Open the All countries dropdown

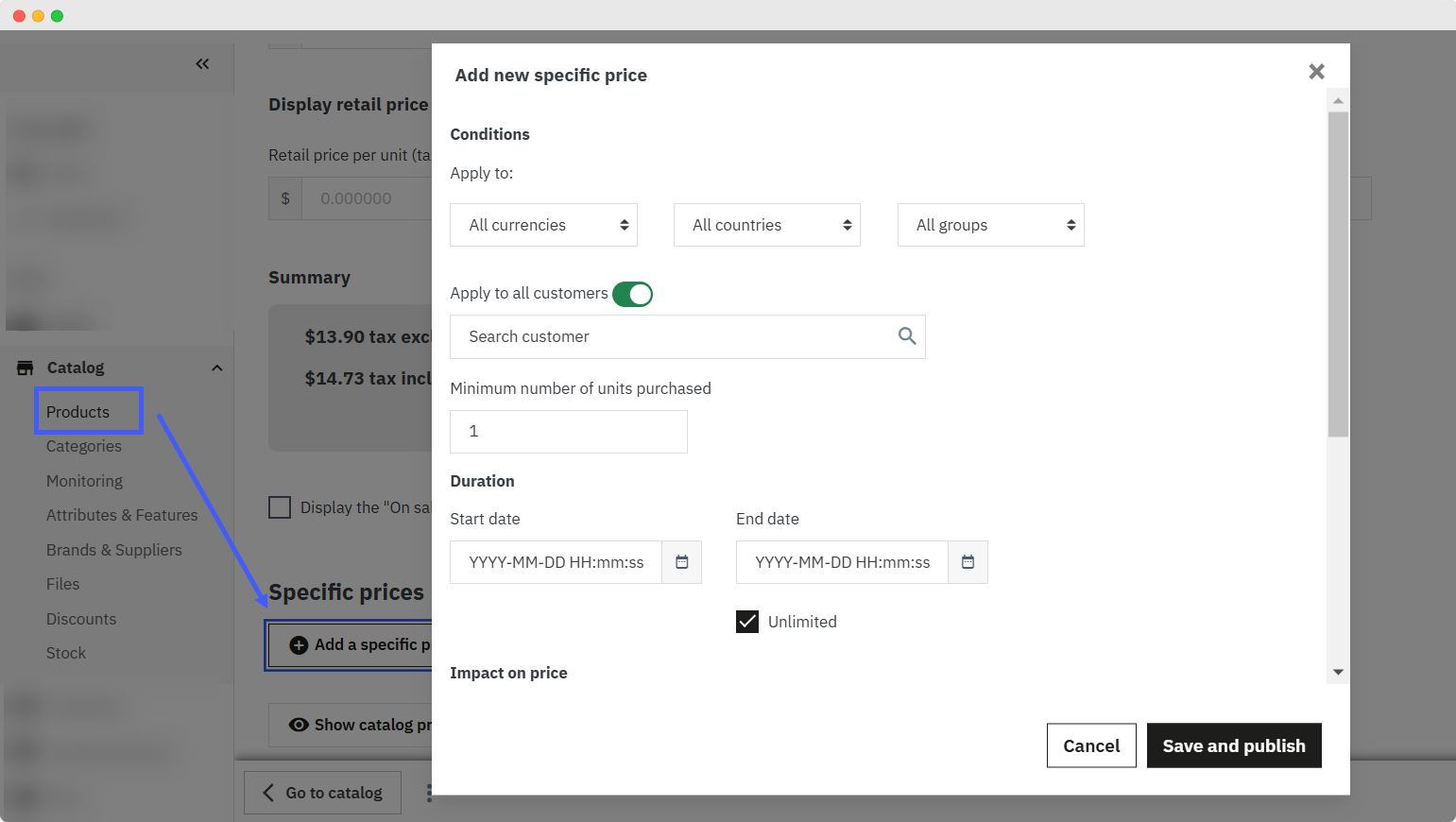766,225
